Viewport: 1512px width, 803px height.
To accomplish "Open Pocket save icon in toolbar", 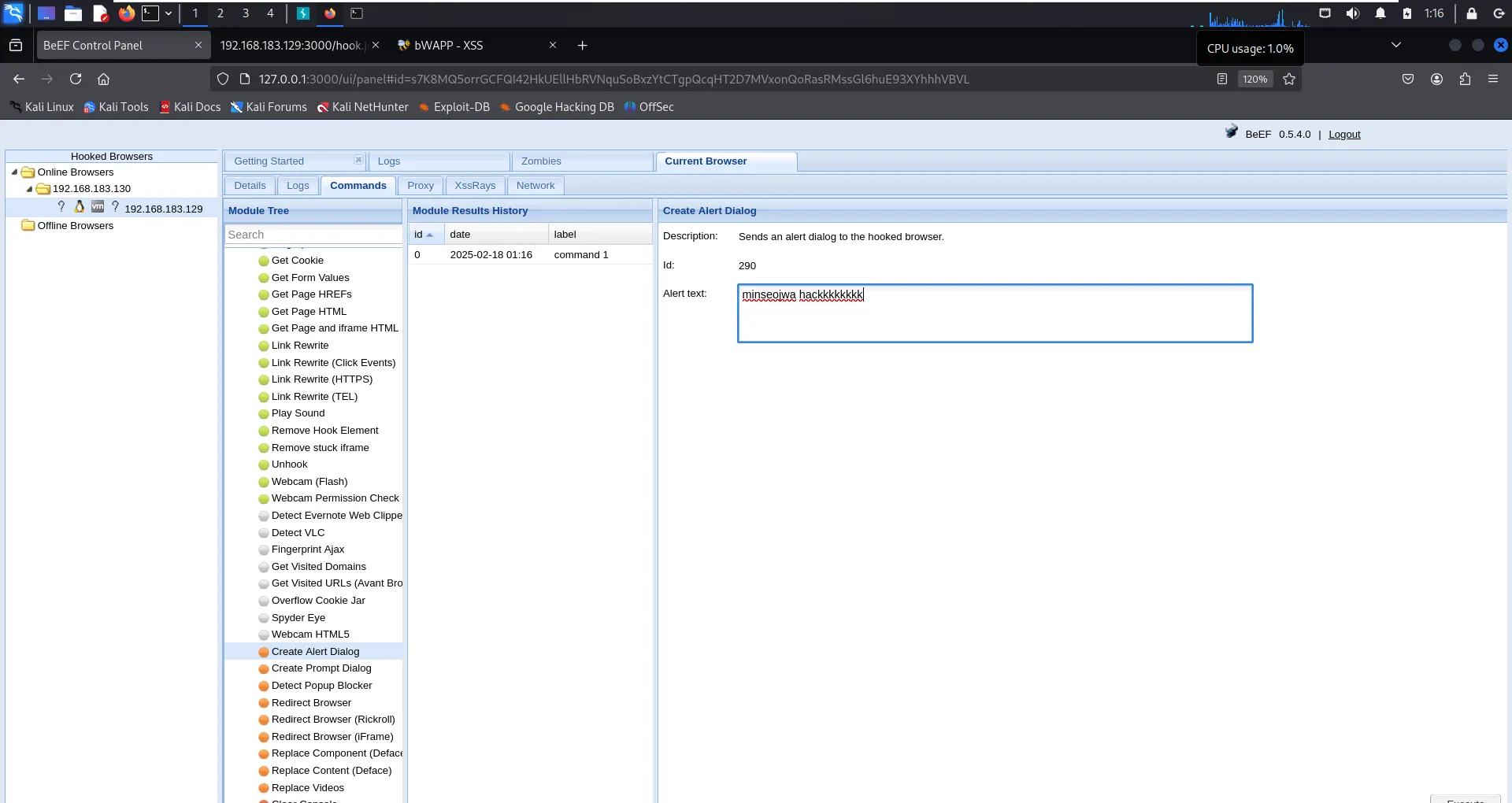I will point(1408,79).
